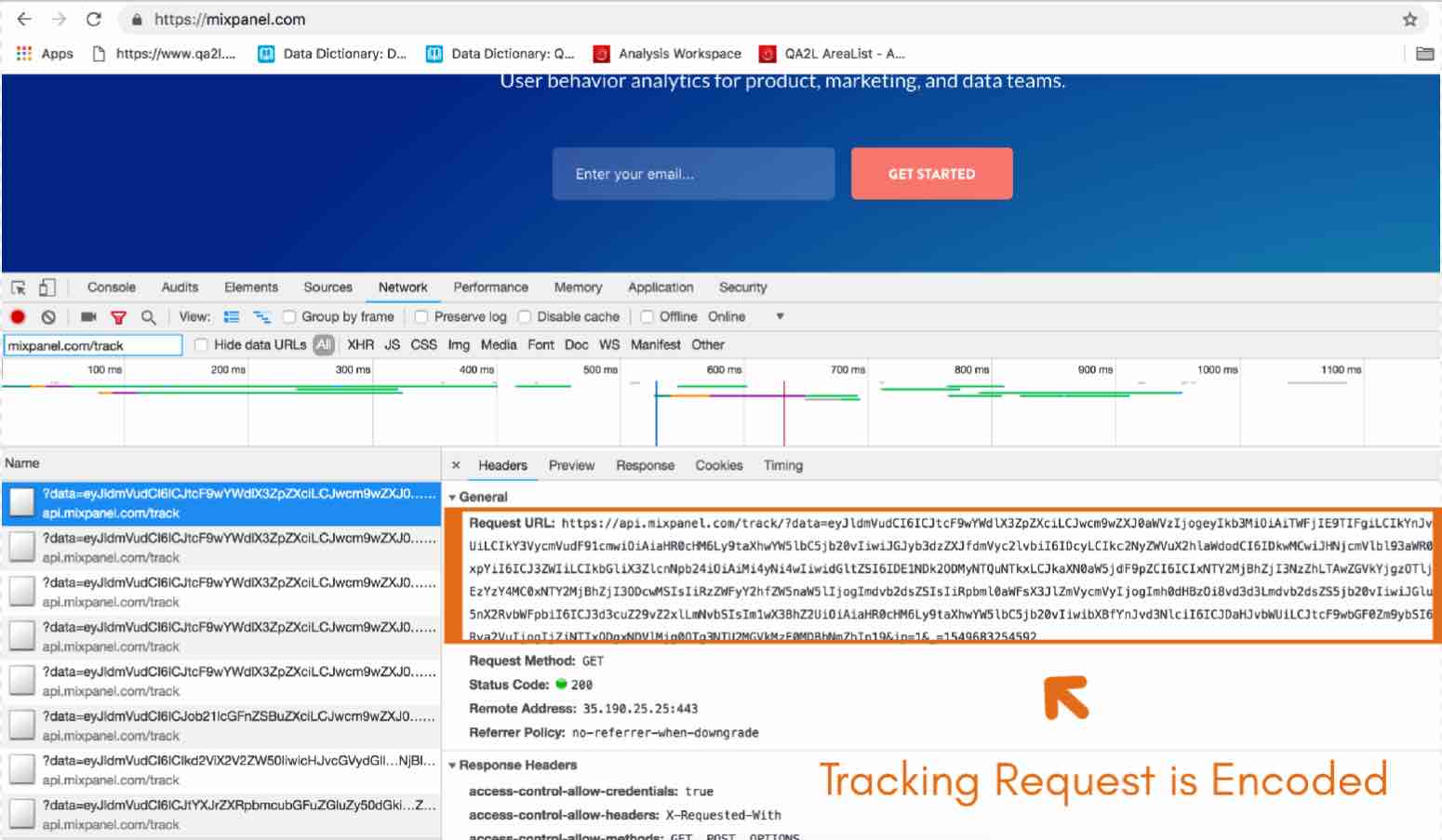Focus the Enter your email field
Image resolution: width=1442 pixels, height=840 pixels.
(x=693, y=174)
